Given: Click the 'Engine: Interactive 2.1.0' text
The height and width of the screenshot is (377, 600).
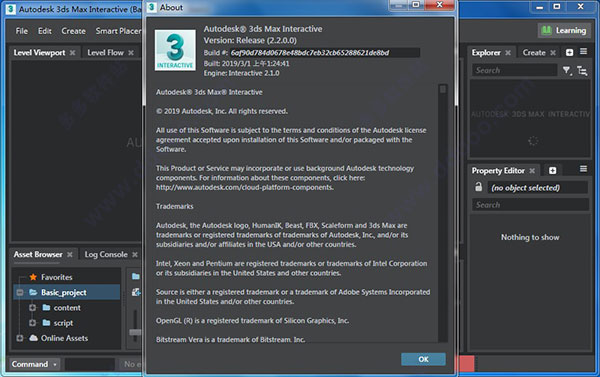Looking at the screenshot, I should coord(241,73).
